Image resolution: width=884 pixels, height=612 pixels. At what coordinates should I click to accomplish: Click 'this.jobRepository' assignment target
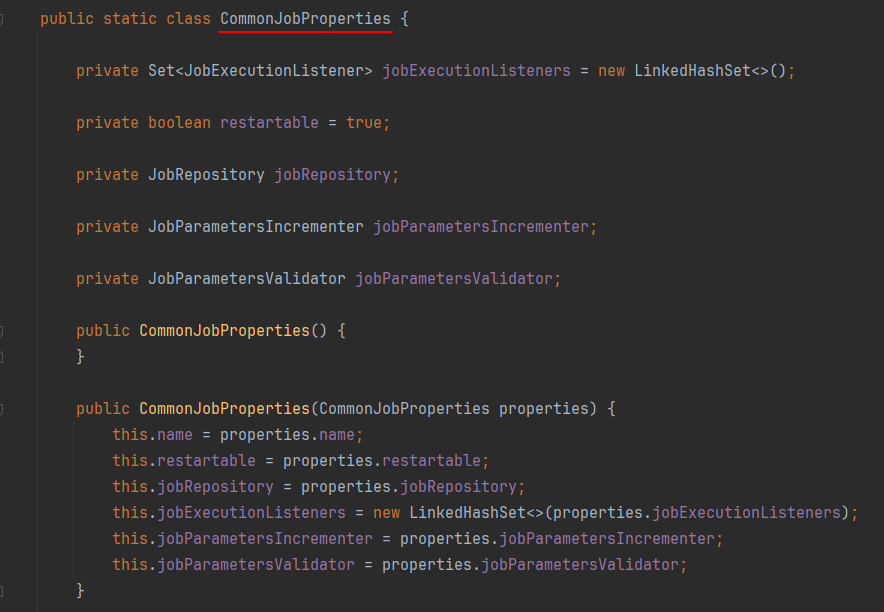click(x=193, y=486)
